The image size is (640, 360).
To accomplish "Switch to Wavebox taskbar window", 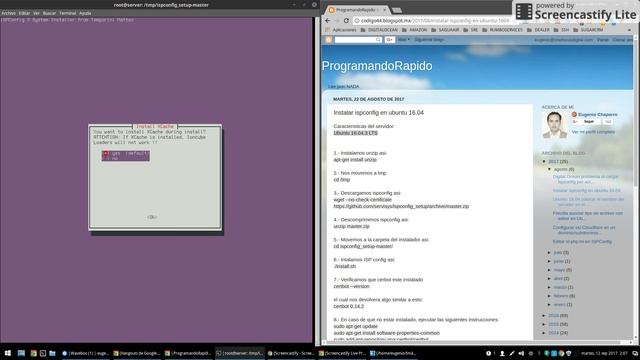I will pyautogui.click(x=86, y=353).
